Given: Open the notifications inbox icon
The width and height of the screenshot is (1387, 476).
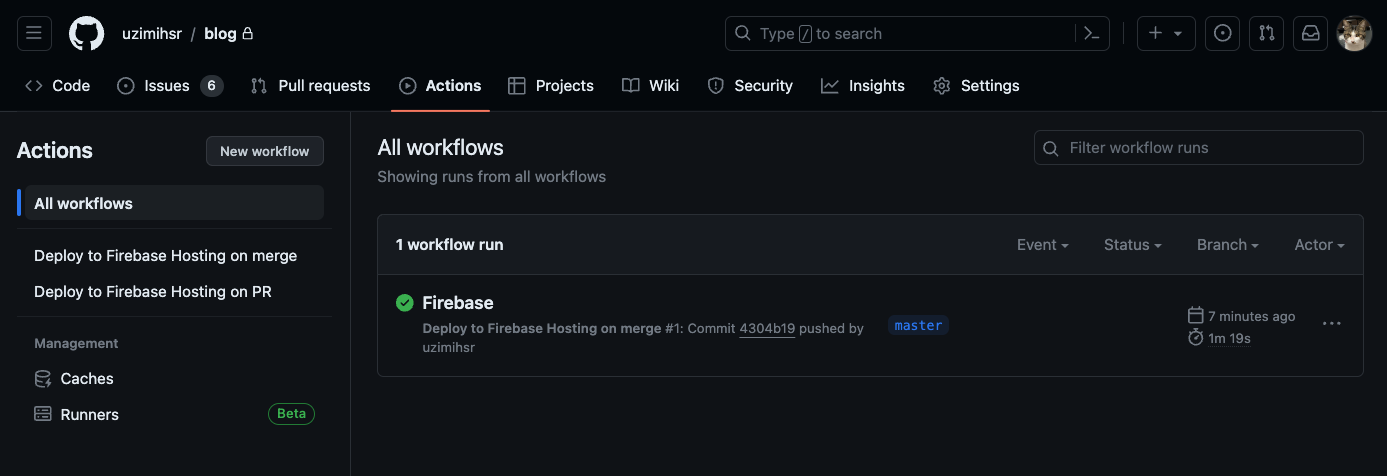Looking at the screenshot, I should click(1310, 33).
